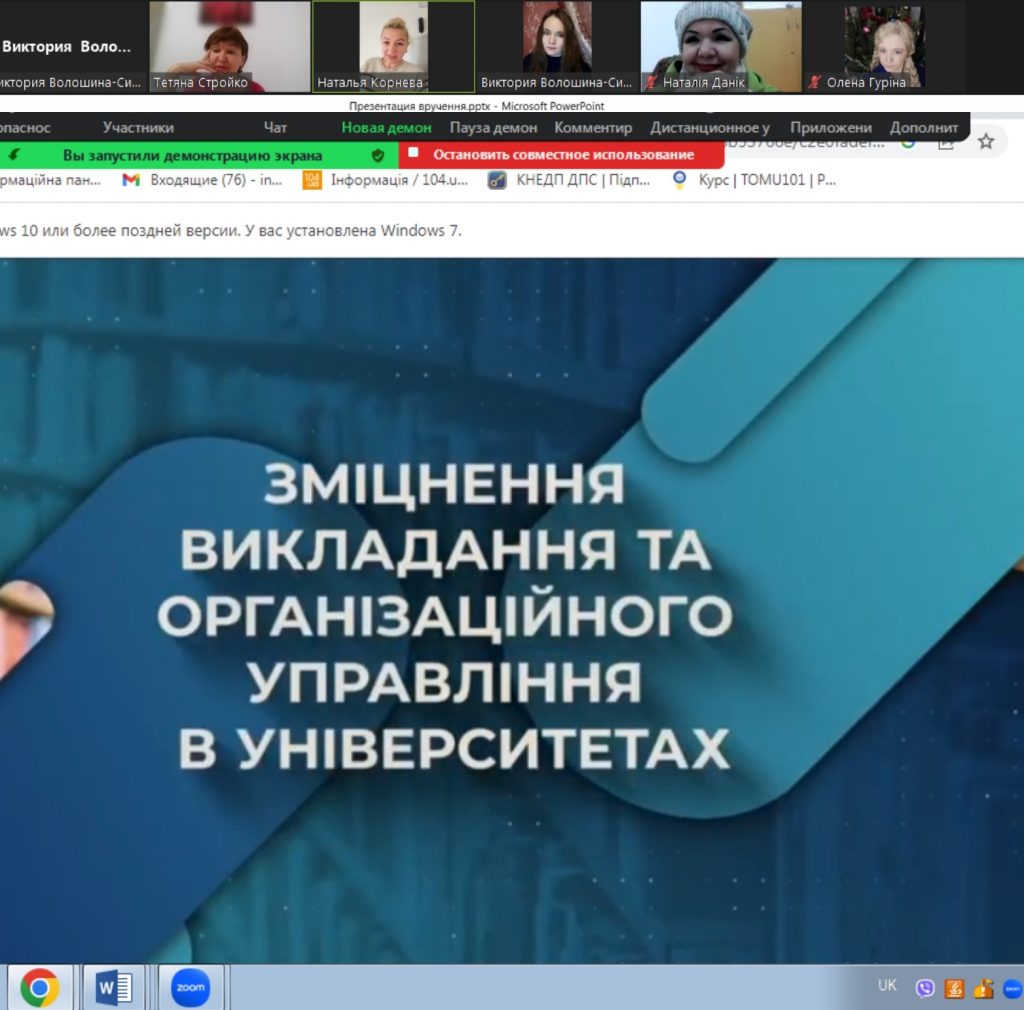Click the Zoom icon in system tray
Viewport: 1024px width, 1010px height.
point(1012,988)
